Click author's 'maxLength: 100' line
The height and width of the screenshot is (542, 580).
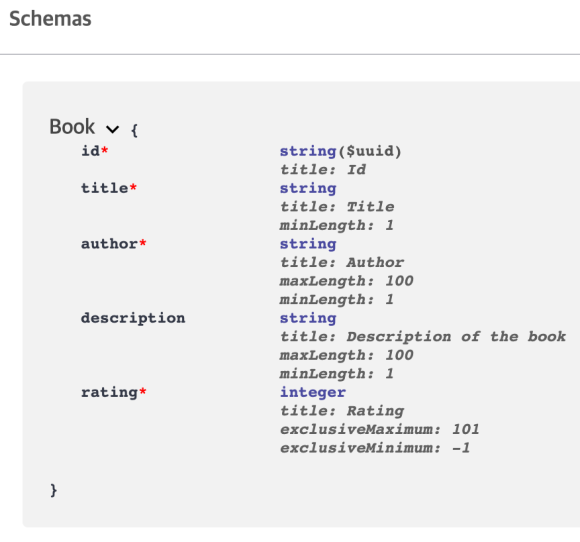(347, 281)
